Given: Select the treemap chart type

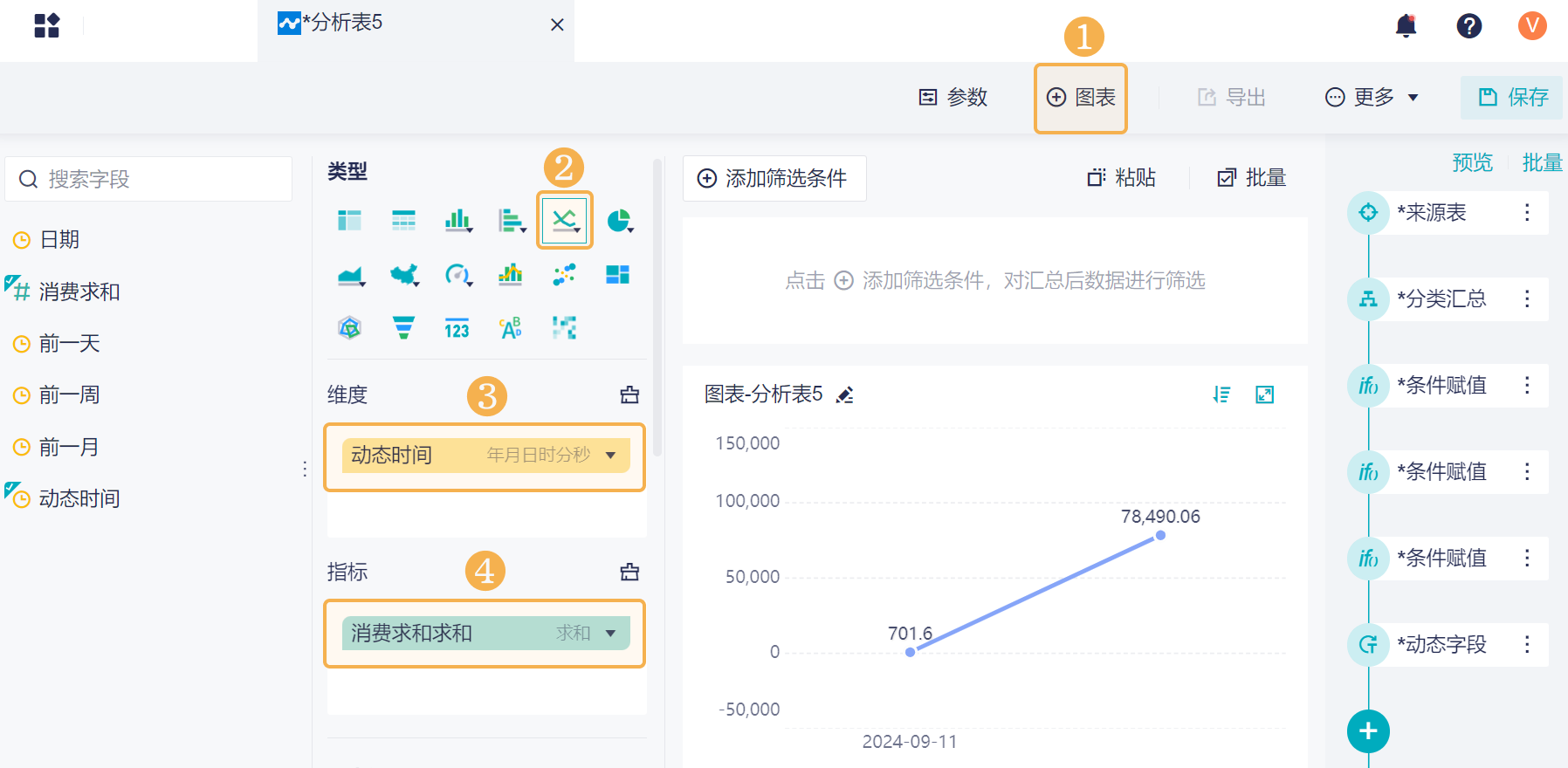Looking at the screenshot, I should [617, 275].
